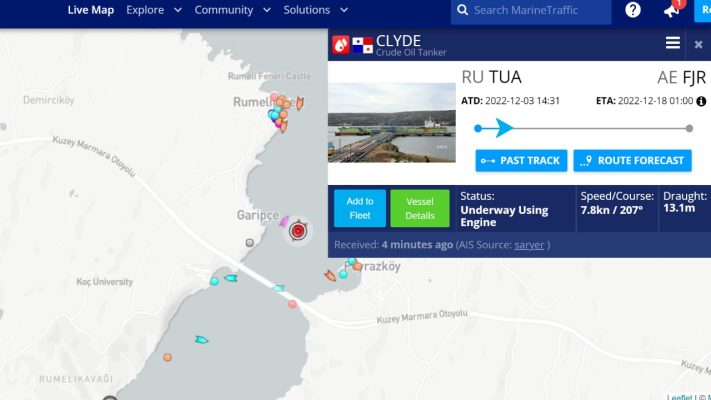Open the Live Map menu item
The image size is (711, 400).
coord(91,10)
